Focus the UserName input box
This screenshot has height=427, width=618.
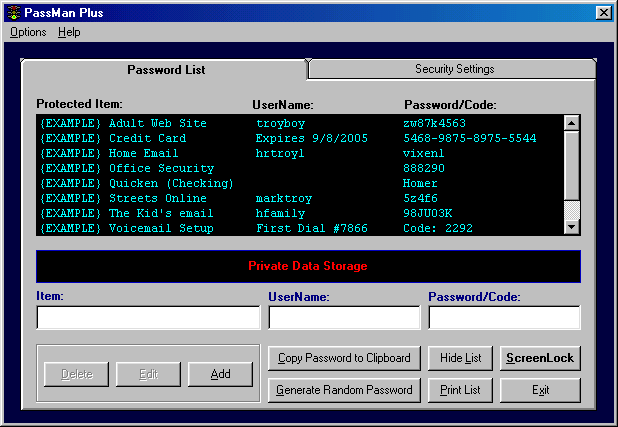tap(344, 318)
